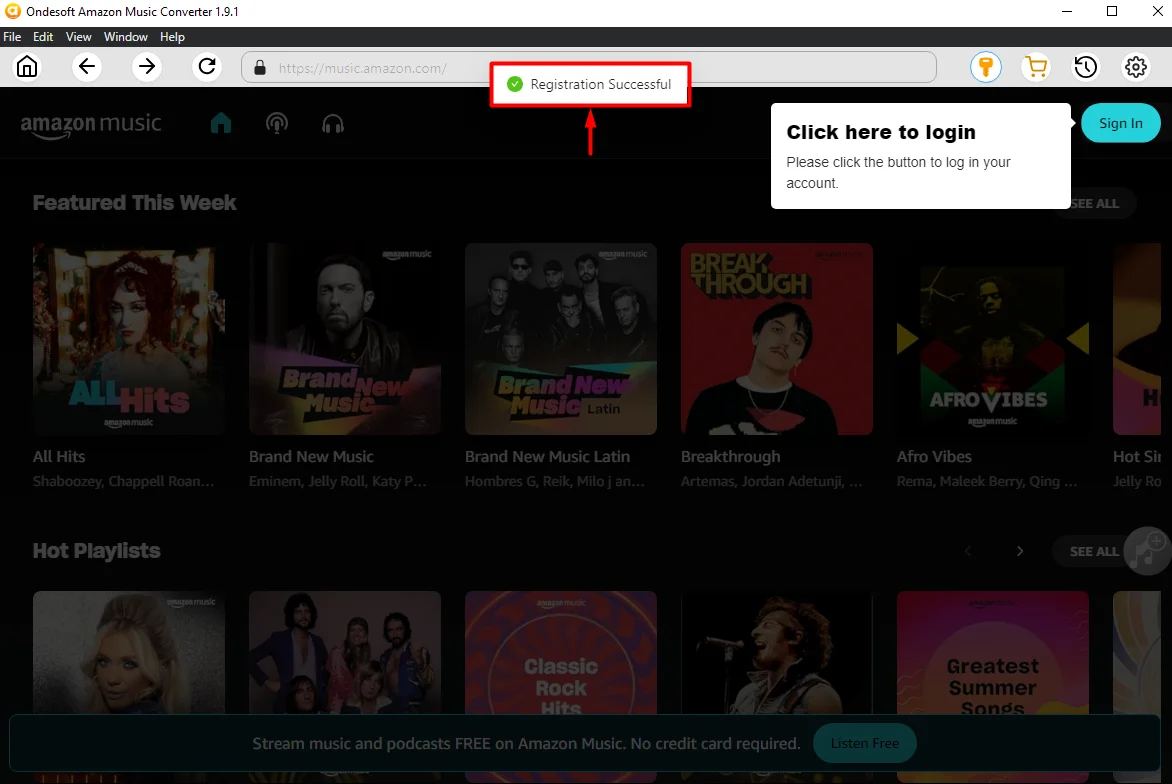Open the Help menu
This screenshot has width=1172, height=784.
pos(172,37)
